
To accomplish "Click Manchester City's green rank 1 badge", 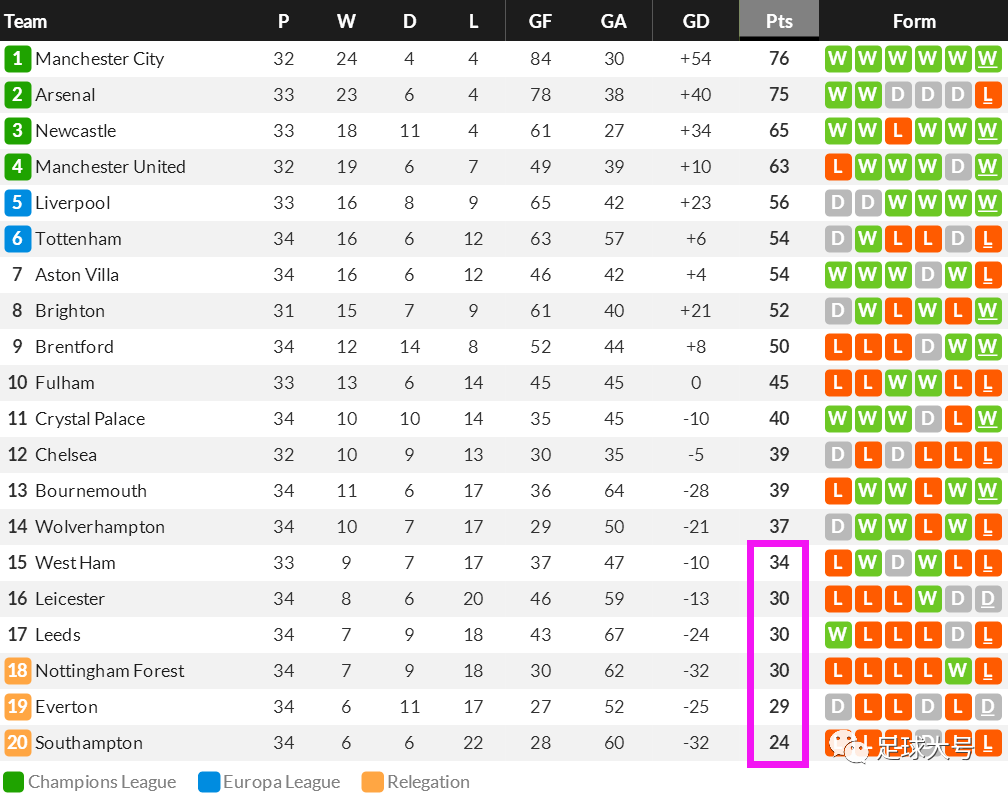I will click(x=17, y=58).
